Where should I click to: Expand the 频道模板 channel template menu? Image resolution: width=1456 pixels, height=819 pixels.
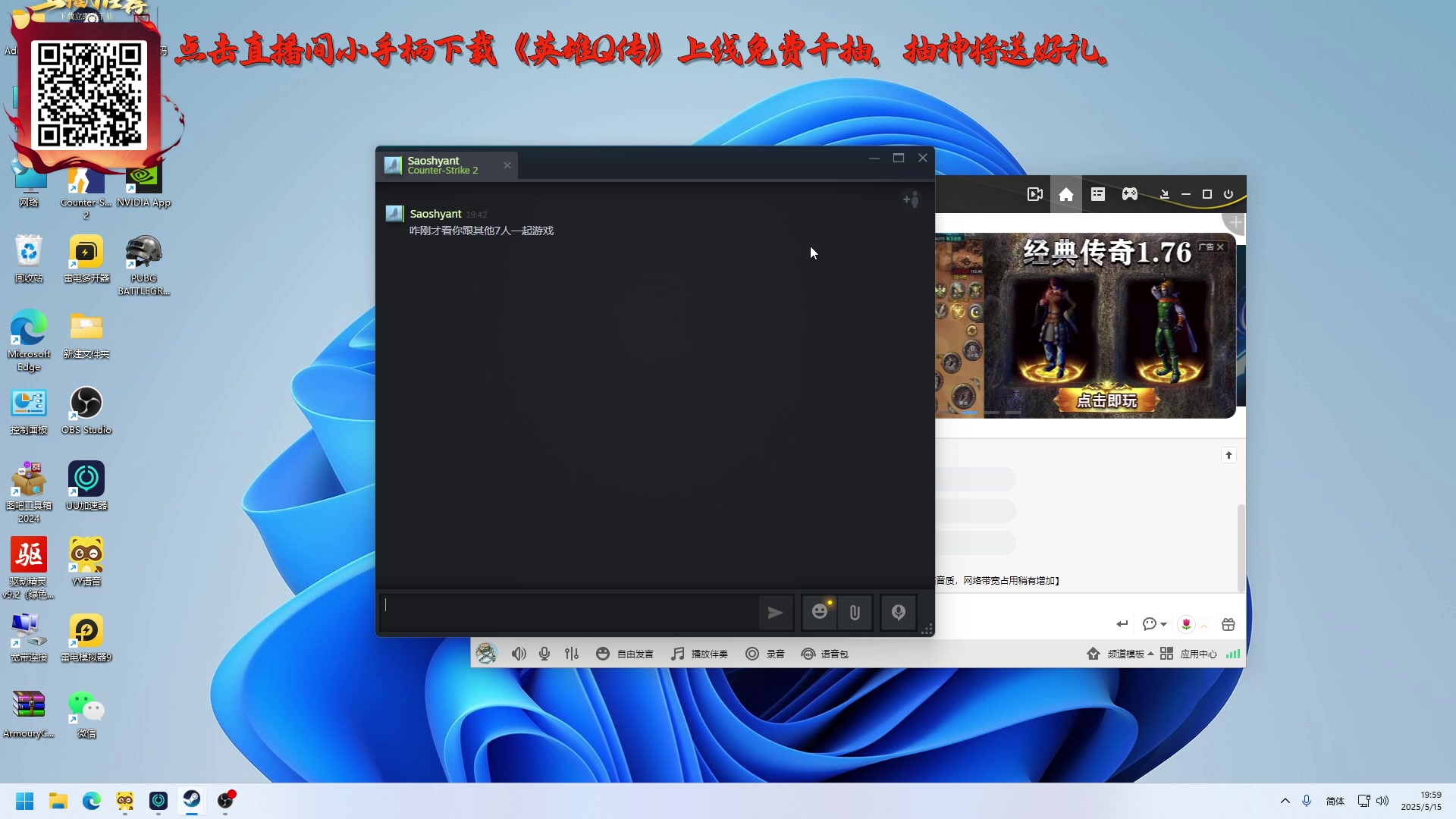(x=1120, y=654)
